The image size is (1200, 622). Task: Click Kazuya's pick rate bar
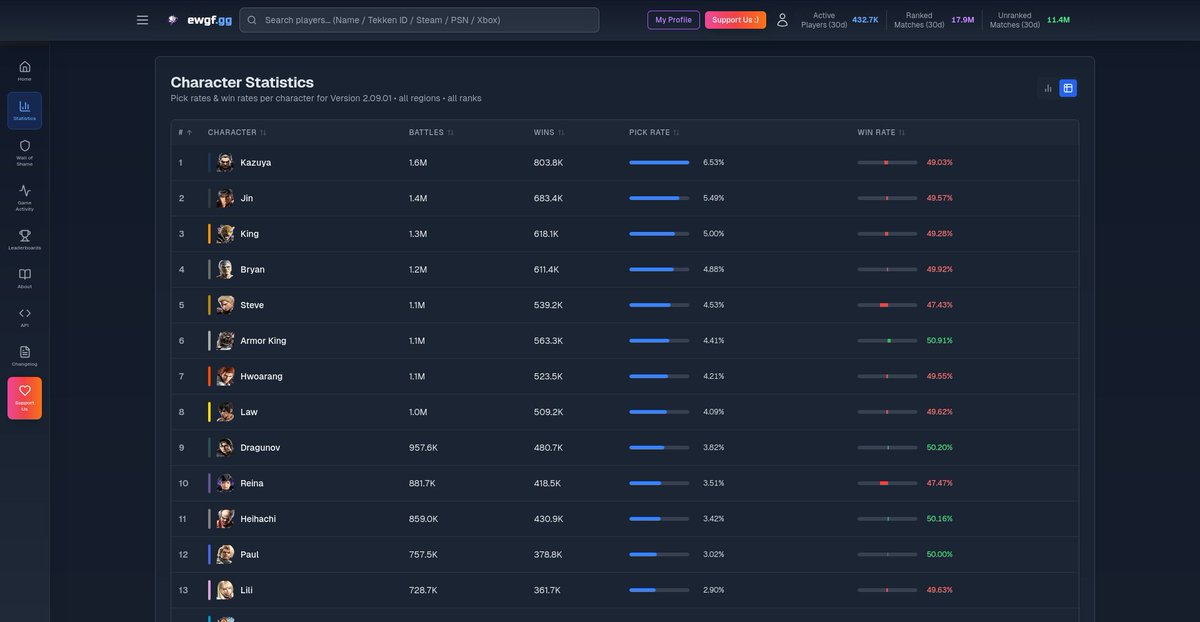(x=659, y=162)
